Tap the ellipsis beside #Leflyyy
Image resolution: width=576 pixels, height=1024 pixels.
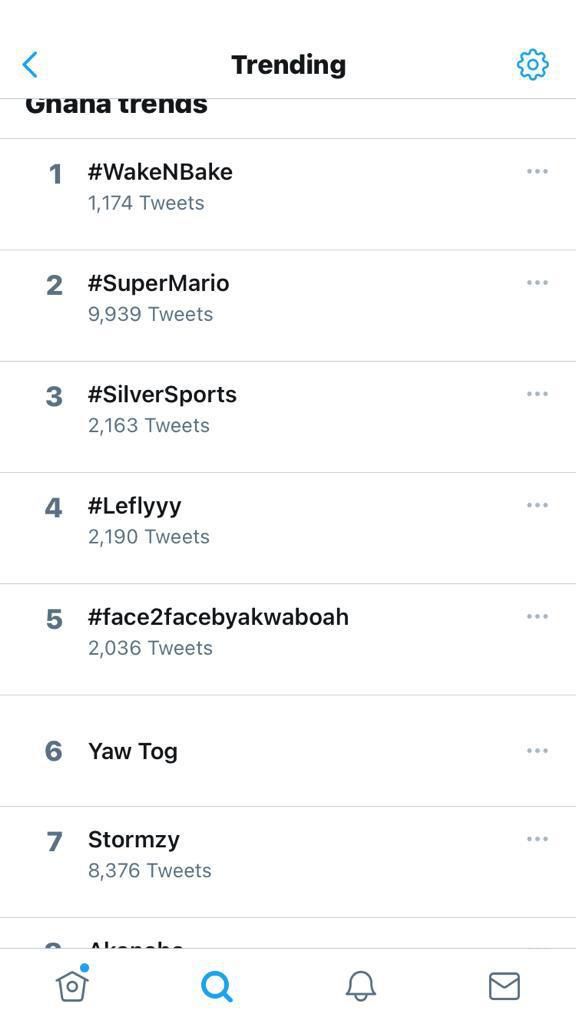[x=537, y=505]
